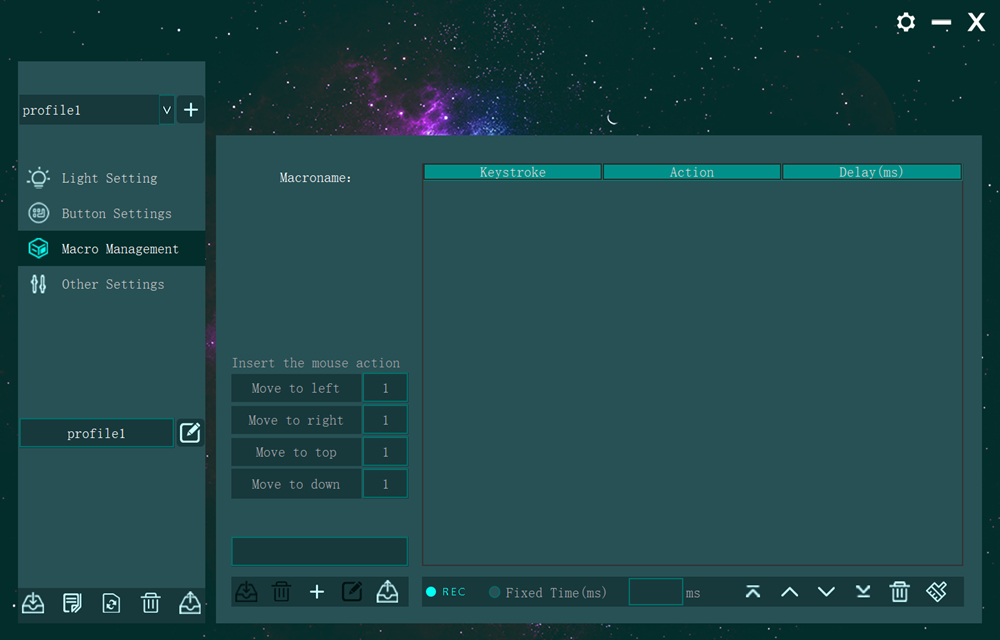Export macro using the macro panel export icon
1000x640 pixels.
click(387, 592)
